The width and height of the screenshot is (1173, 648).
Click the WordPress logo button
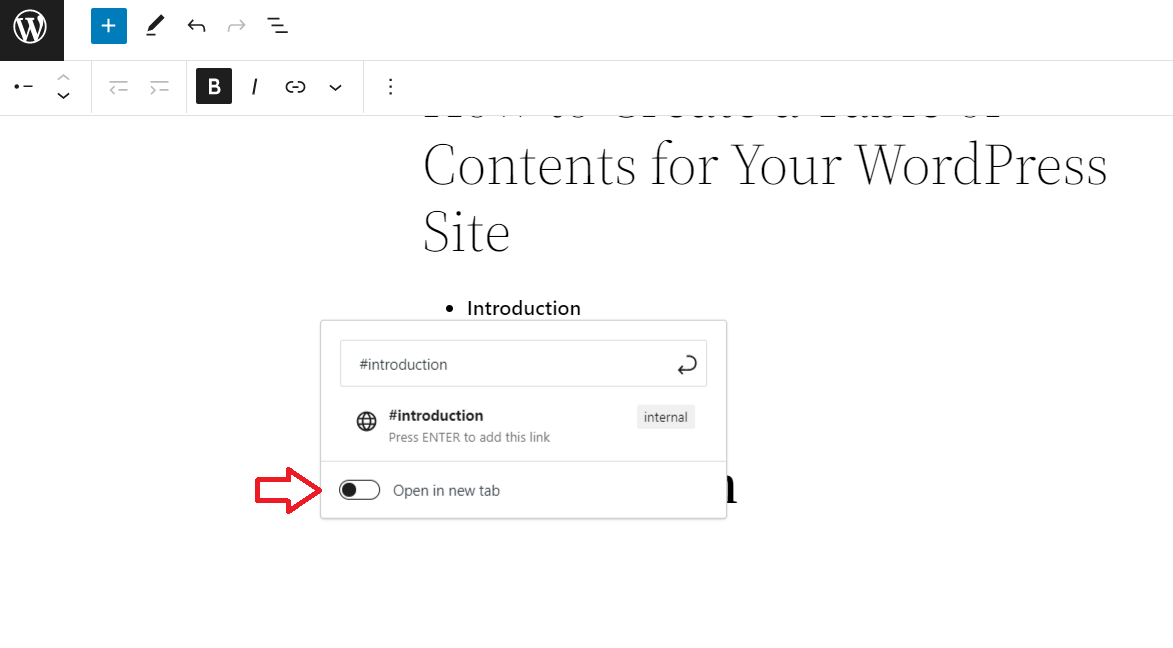coord(31,30)
